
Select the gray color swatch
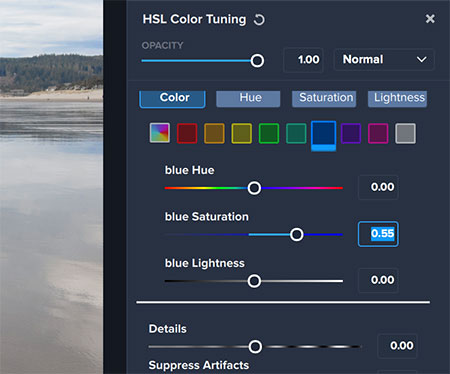pyautogui.click(x=405, y=133)
